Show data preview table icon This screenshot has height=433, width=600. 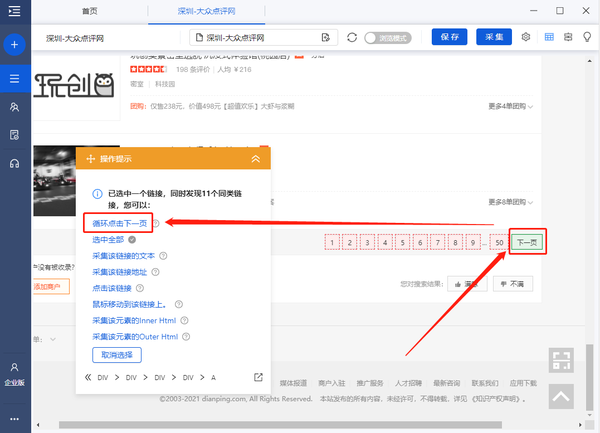coord(549,37)
